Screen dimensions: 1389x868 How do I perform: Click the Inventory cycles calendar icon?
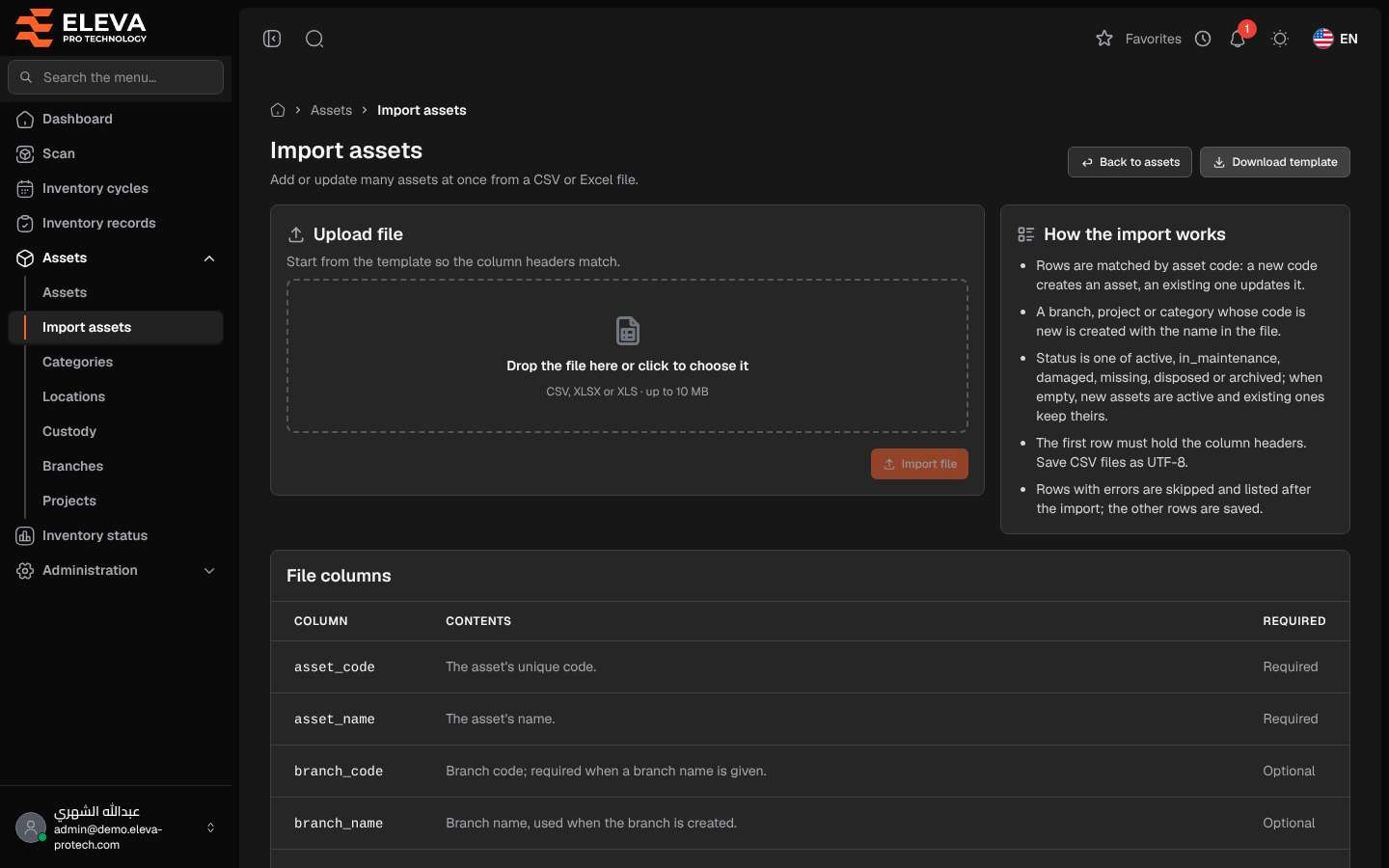[25, 189]
